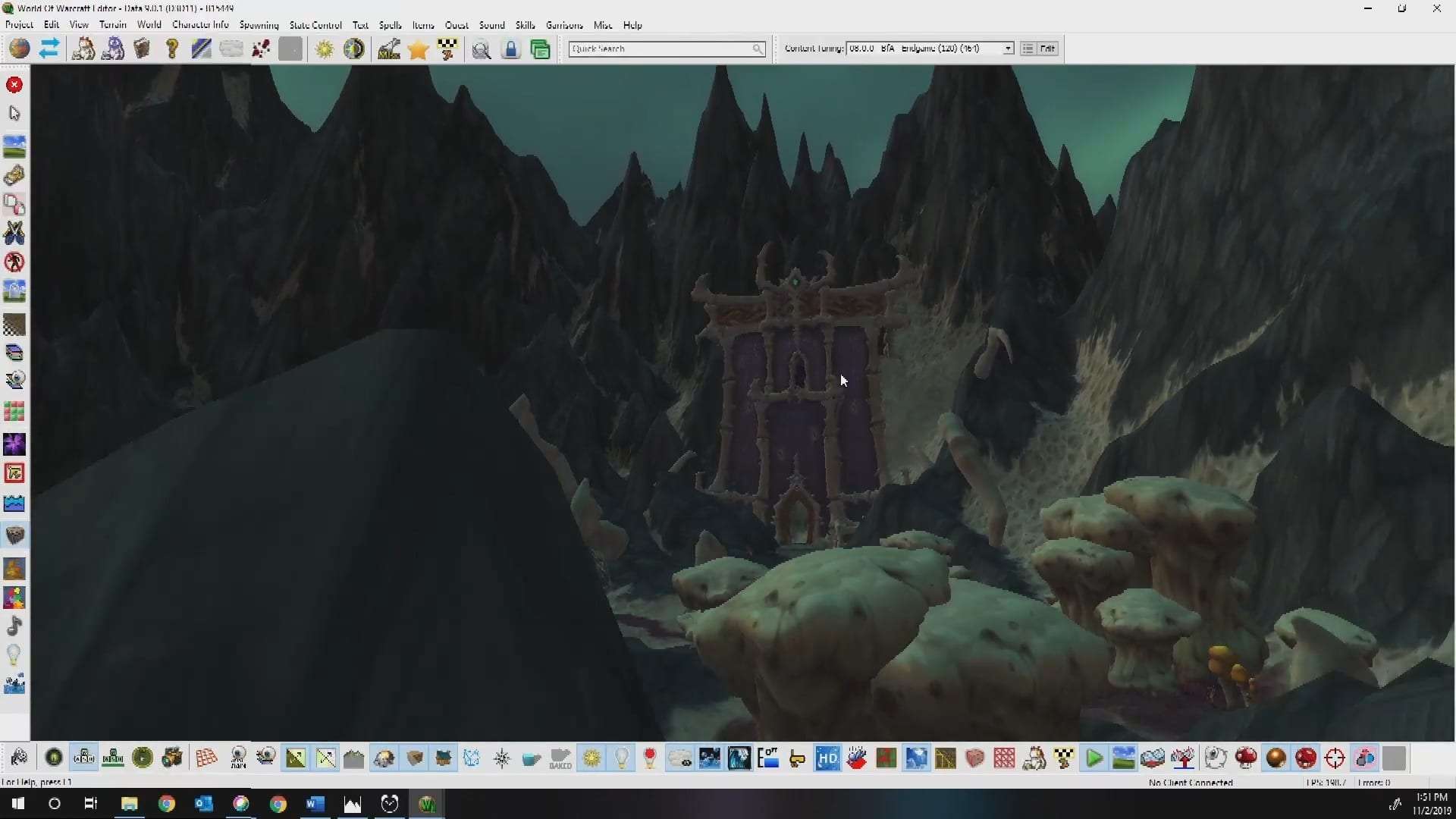Click the padlock icon in toolbar
The image size is (1456, 819).
(511, 50)
